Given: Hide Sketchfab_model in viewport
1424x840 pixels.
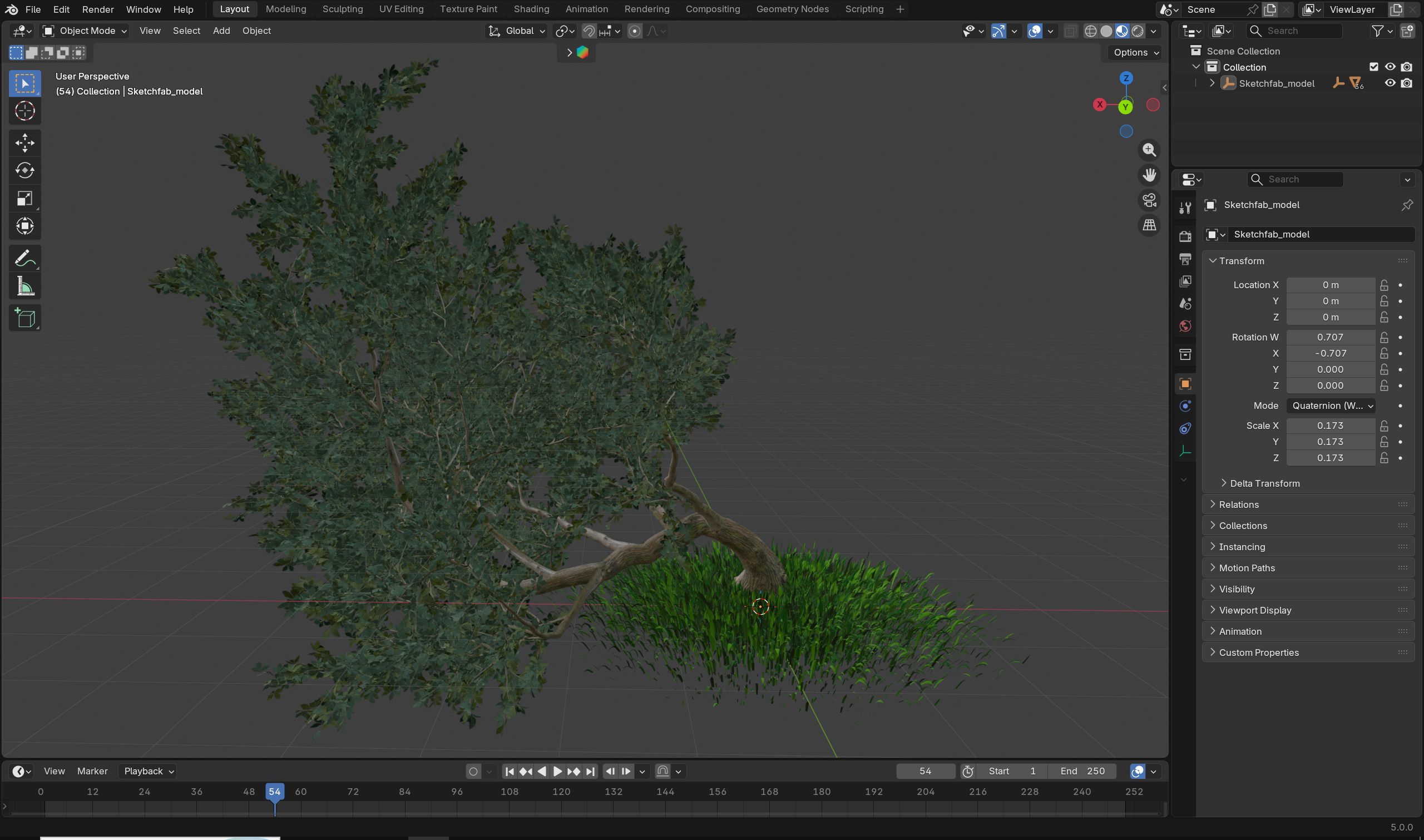Looking at the screenshot, I should pos(1390,83).
